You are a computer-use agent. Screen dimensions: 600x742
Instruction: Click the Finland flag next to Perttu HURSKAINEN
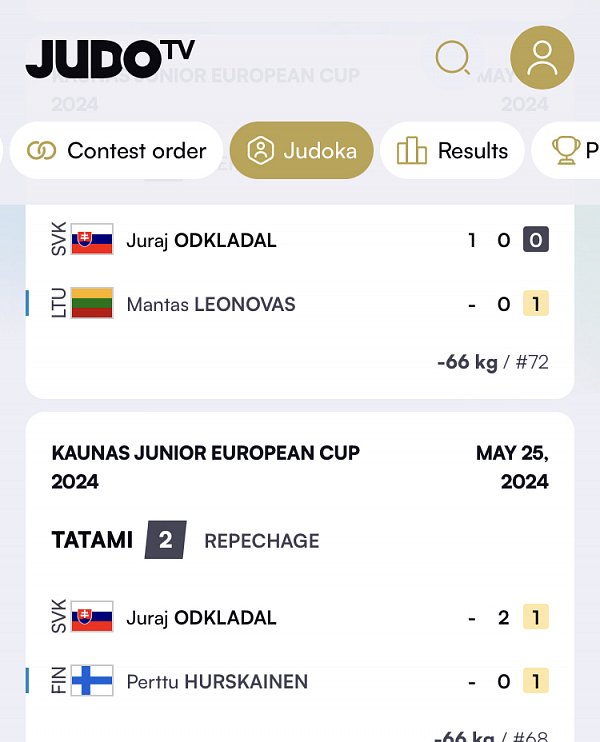pos(92,680)
